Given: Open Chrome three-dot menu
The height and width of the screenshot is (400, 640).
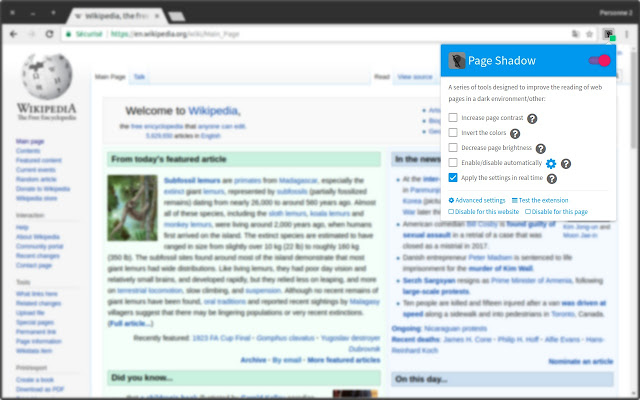Looking at the screenshot, I should tap(627, 34).
